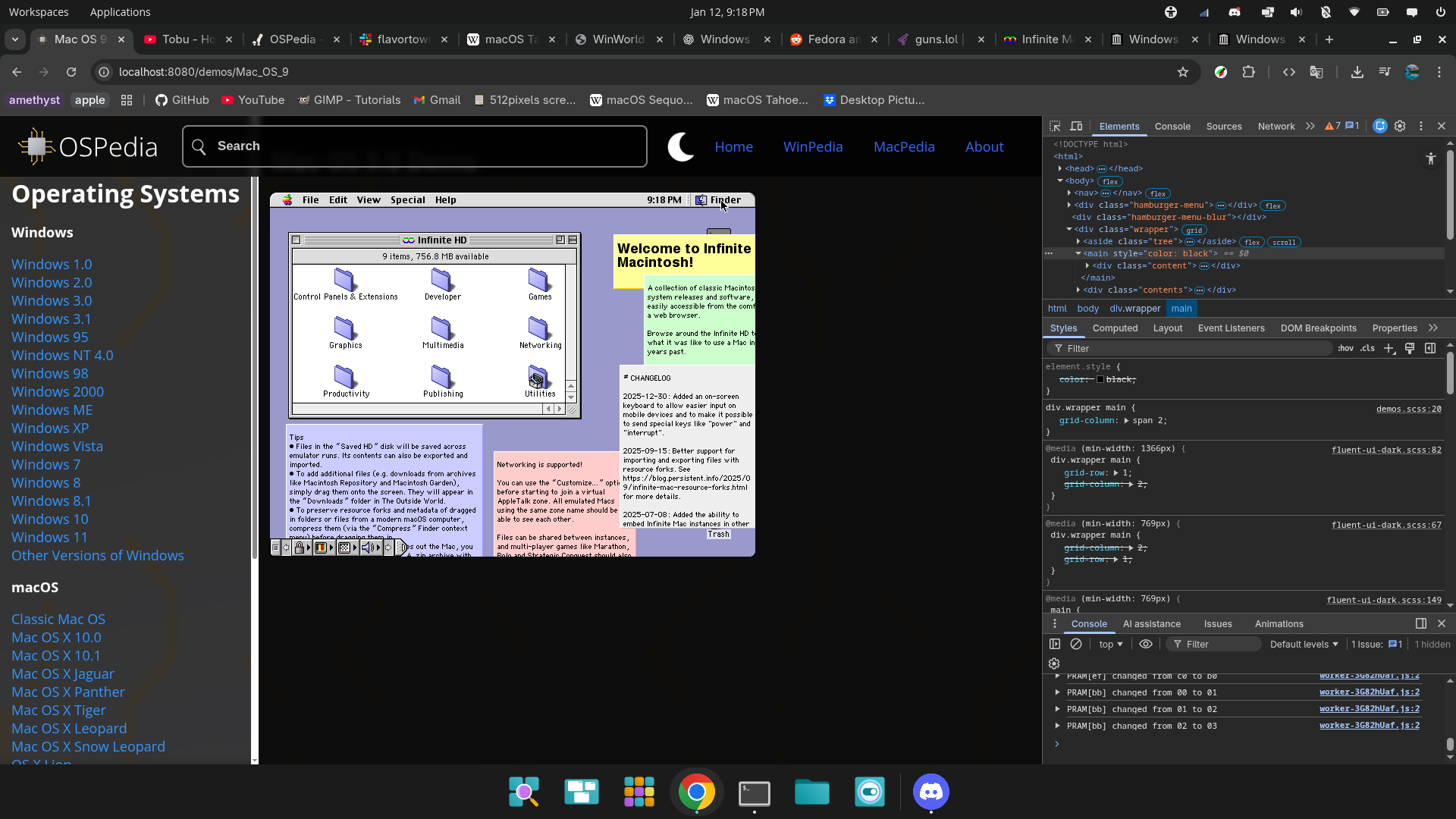This screenshot has height=819, width=1456.
Task: Toggle the device toolbar icon
Action: pyautogui.click(x=1076, y=127)
